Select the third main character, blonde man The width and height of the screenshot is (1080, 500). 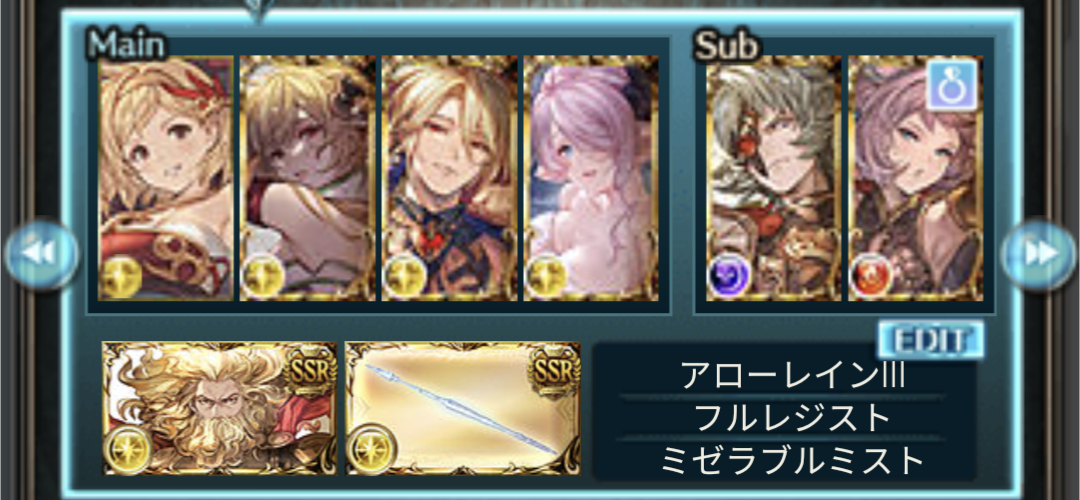tap(449, 178)
